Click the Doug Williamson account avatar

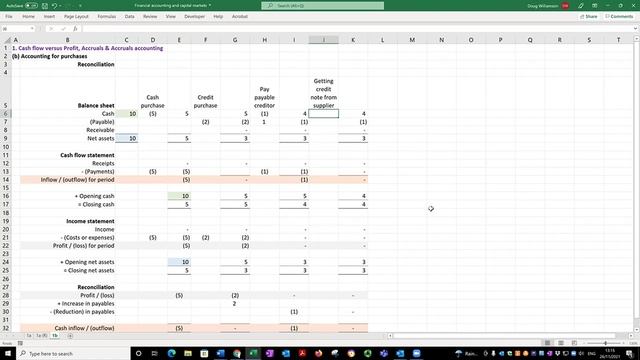click(565, 6)
